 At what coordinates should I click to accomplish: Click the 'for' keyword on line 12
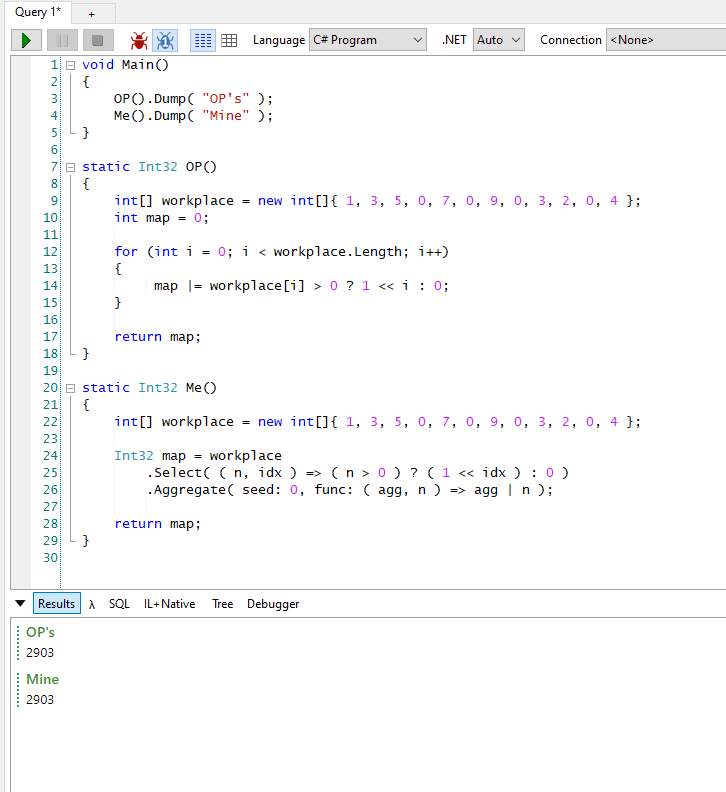click(x=126, y=252)
